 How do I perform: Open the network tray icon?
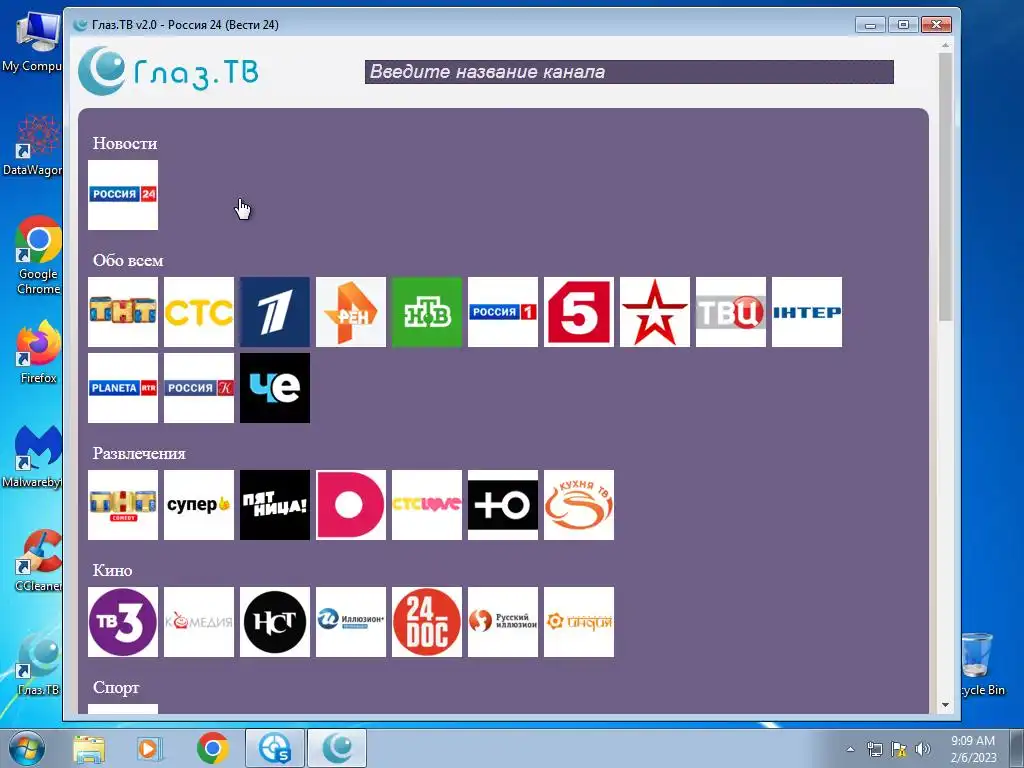coord(874,749)
